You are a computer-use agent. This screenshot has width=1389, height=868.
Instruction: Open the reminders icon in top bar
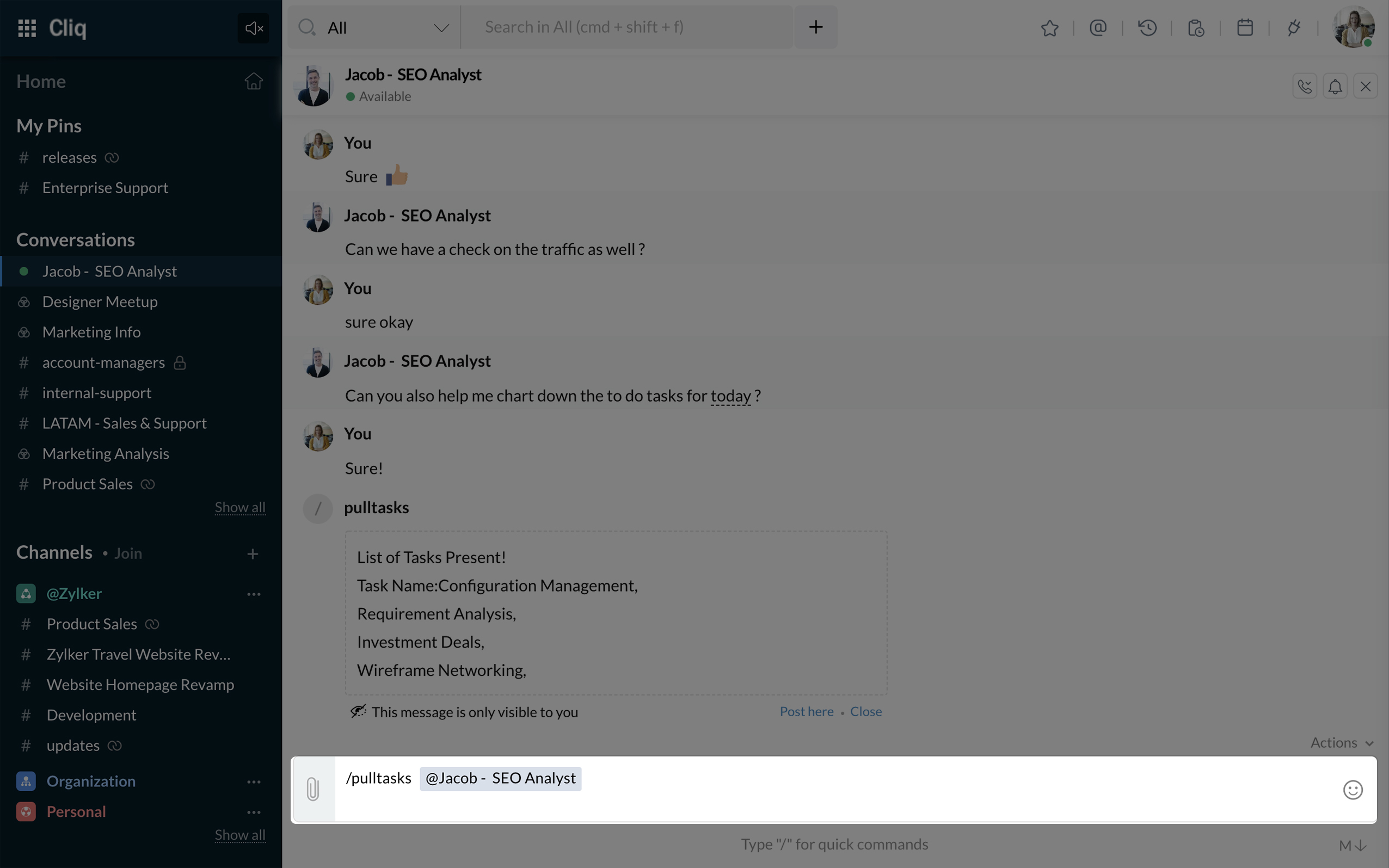tap(1196, 28)
